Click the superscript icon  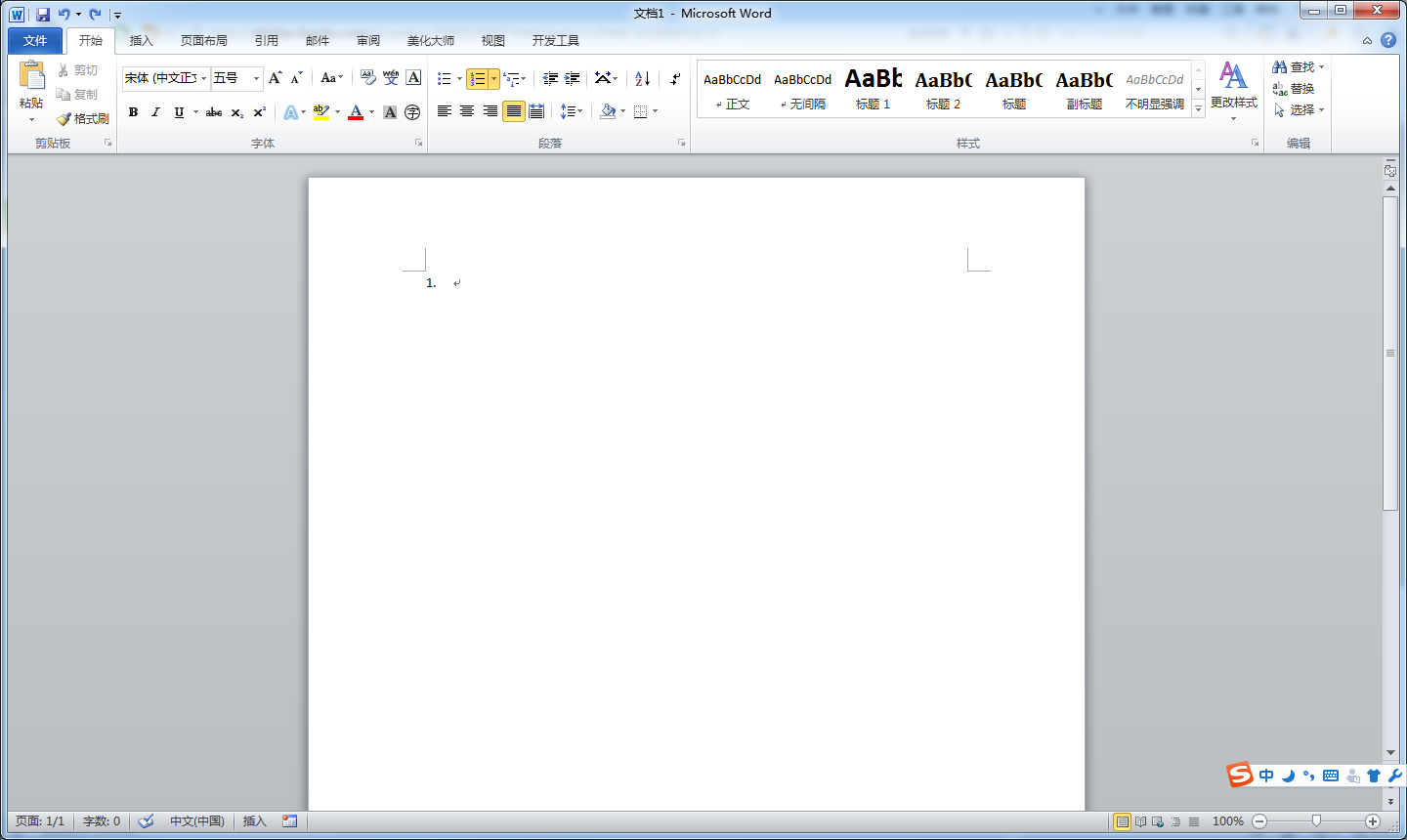(259, 112)
